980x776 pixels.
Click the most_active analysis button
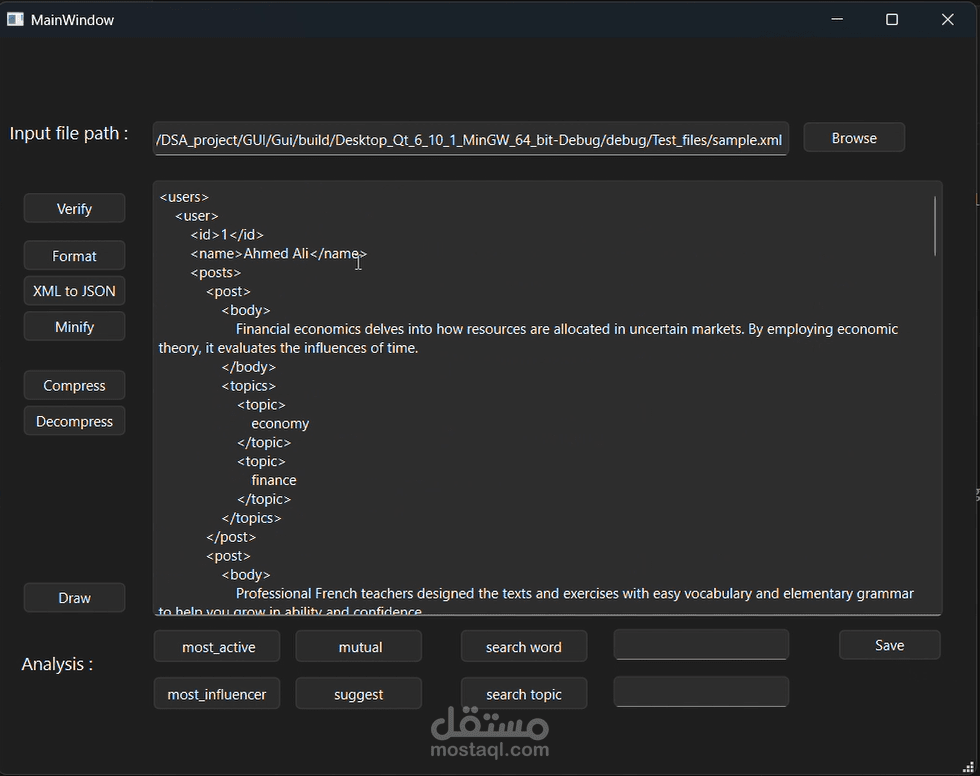tap(217, 647)
